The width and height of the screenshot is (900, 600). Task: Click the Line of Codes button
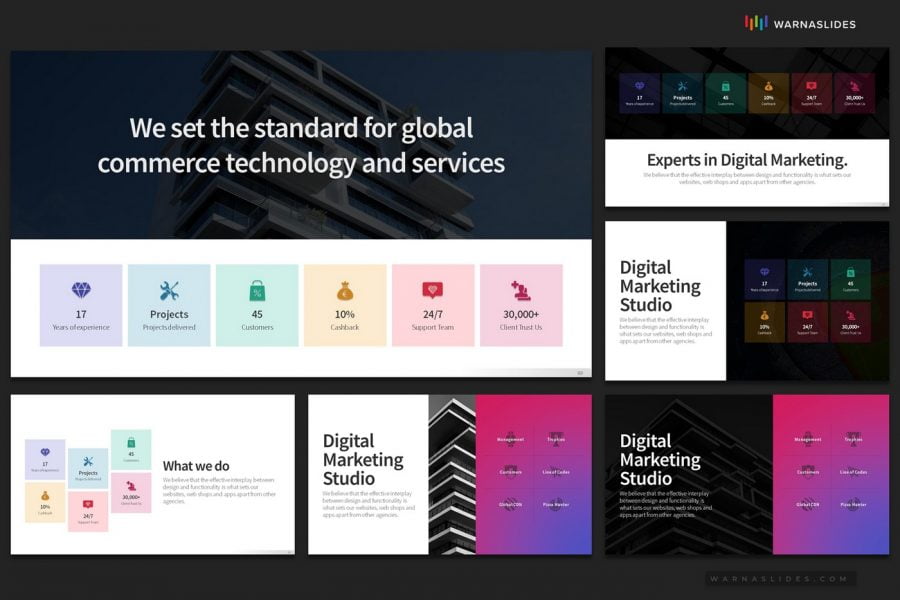pos(853,470)
